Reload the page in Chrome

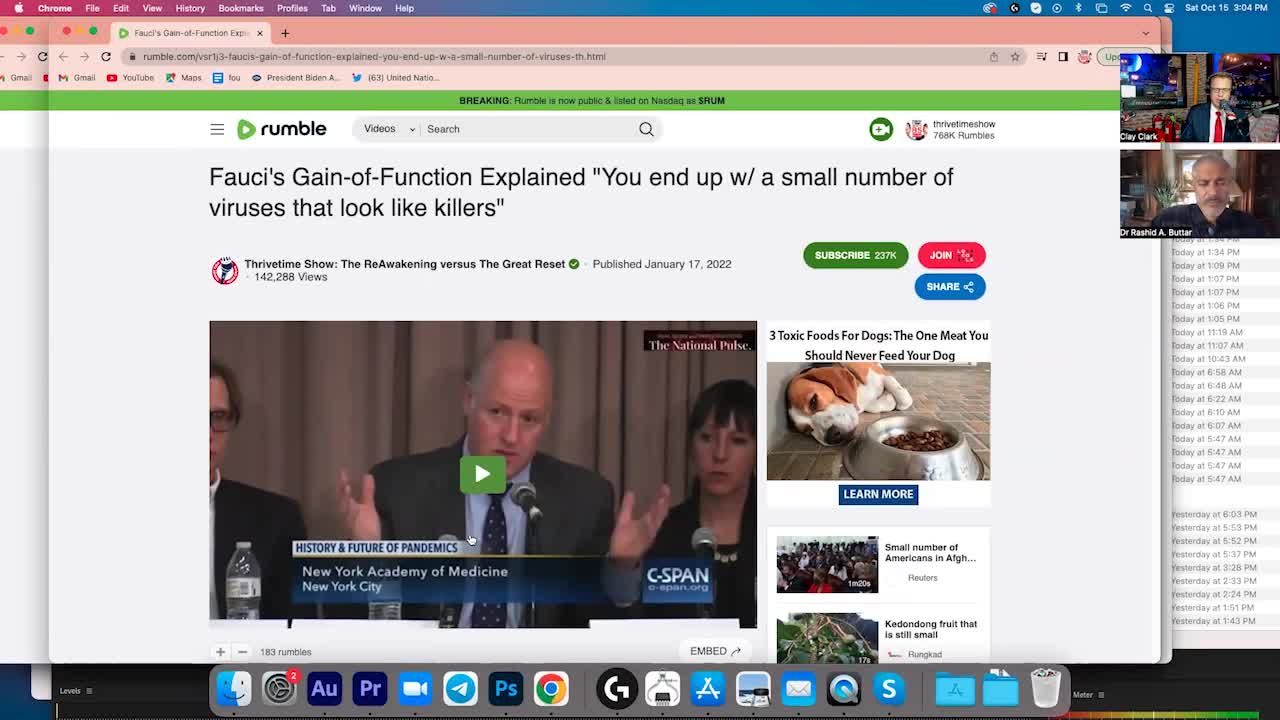(x=106, y=57)
